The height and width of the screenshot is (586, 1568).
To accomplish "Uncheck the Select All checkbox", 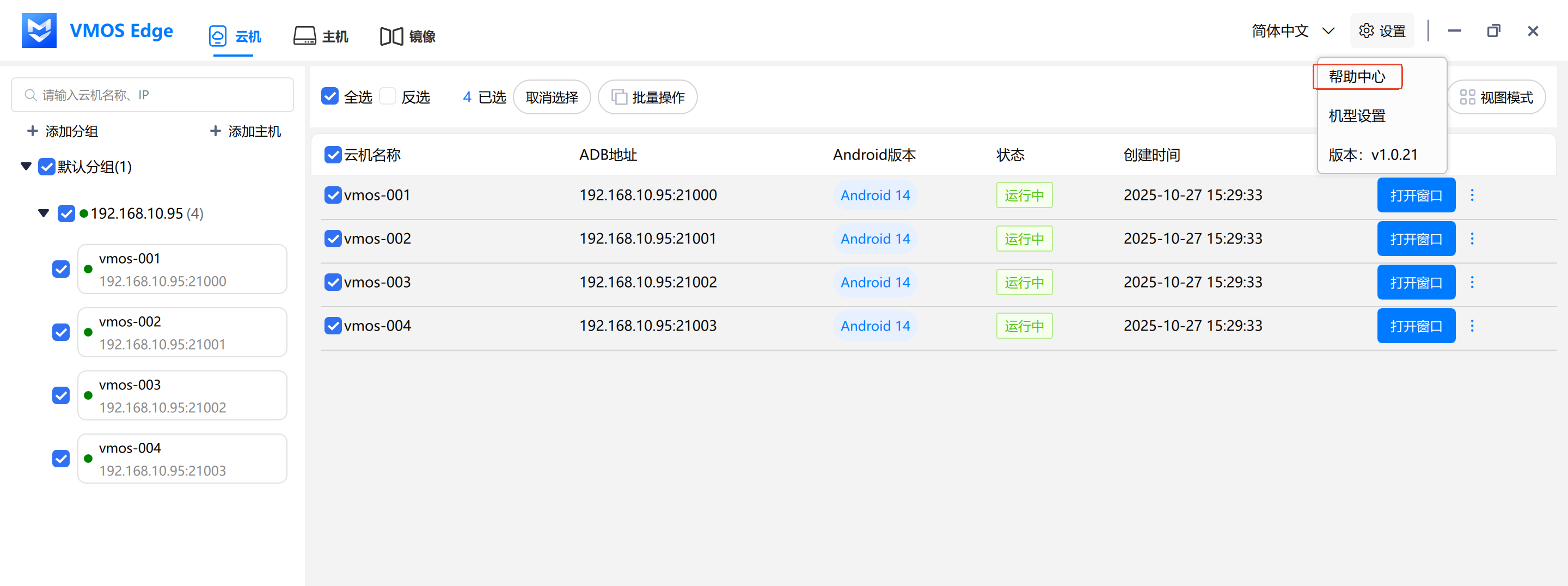I will (330, 96).
